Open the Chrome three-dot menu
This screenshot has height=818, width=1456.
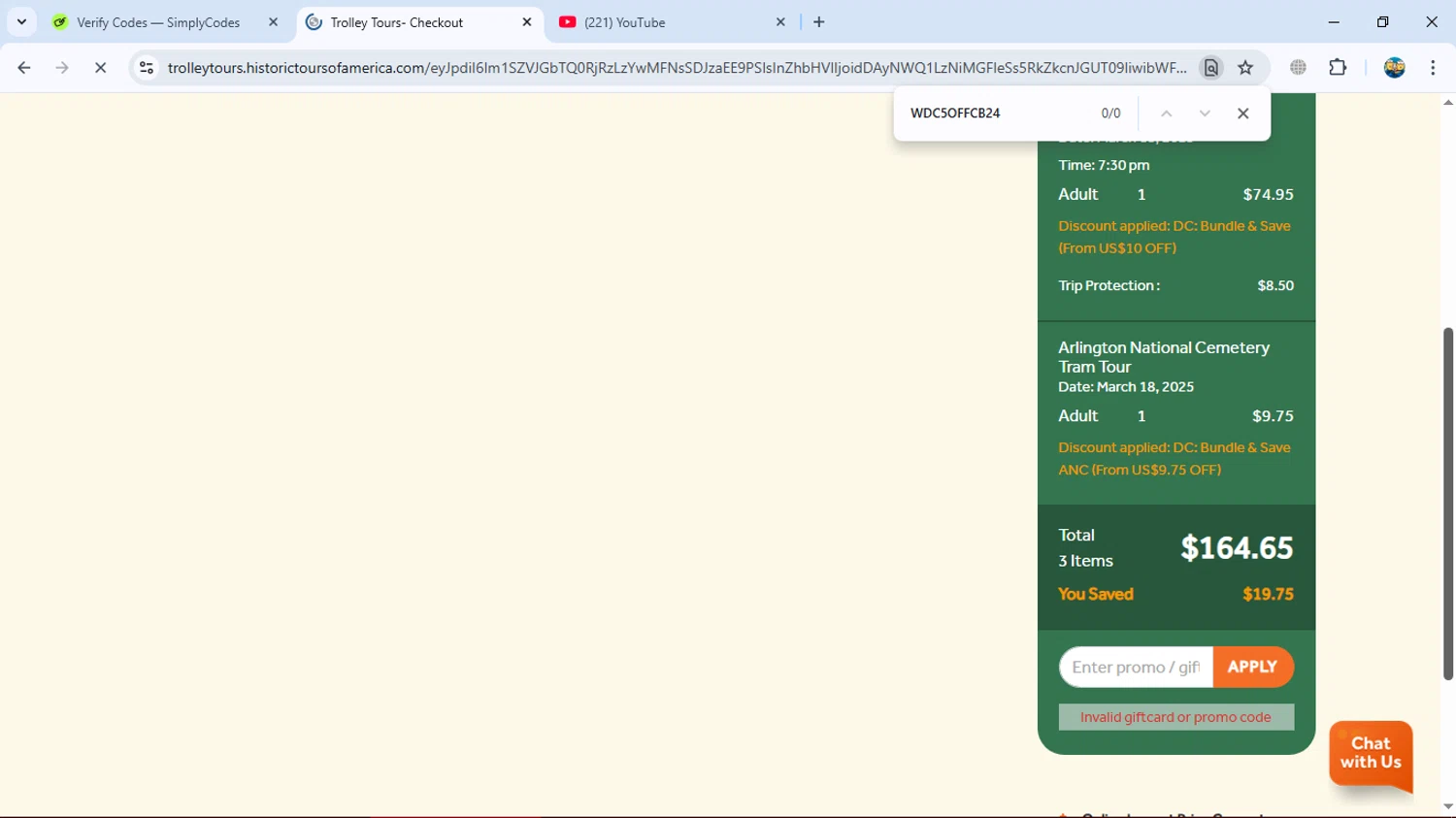coord(1434,68)
